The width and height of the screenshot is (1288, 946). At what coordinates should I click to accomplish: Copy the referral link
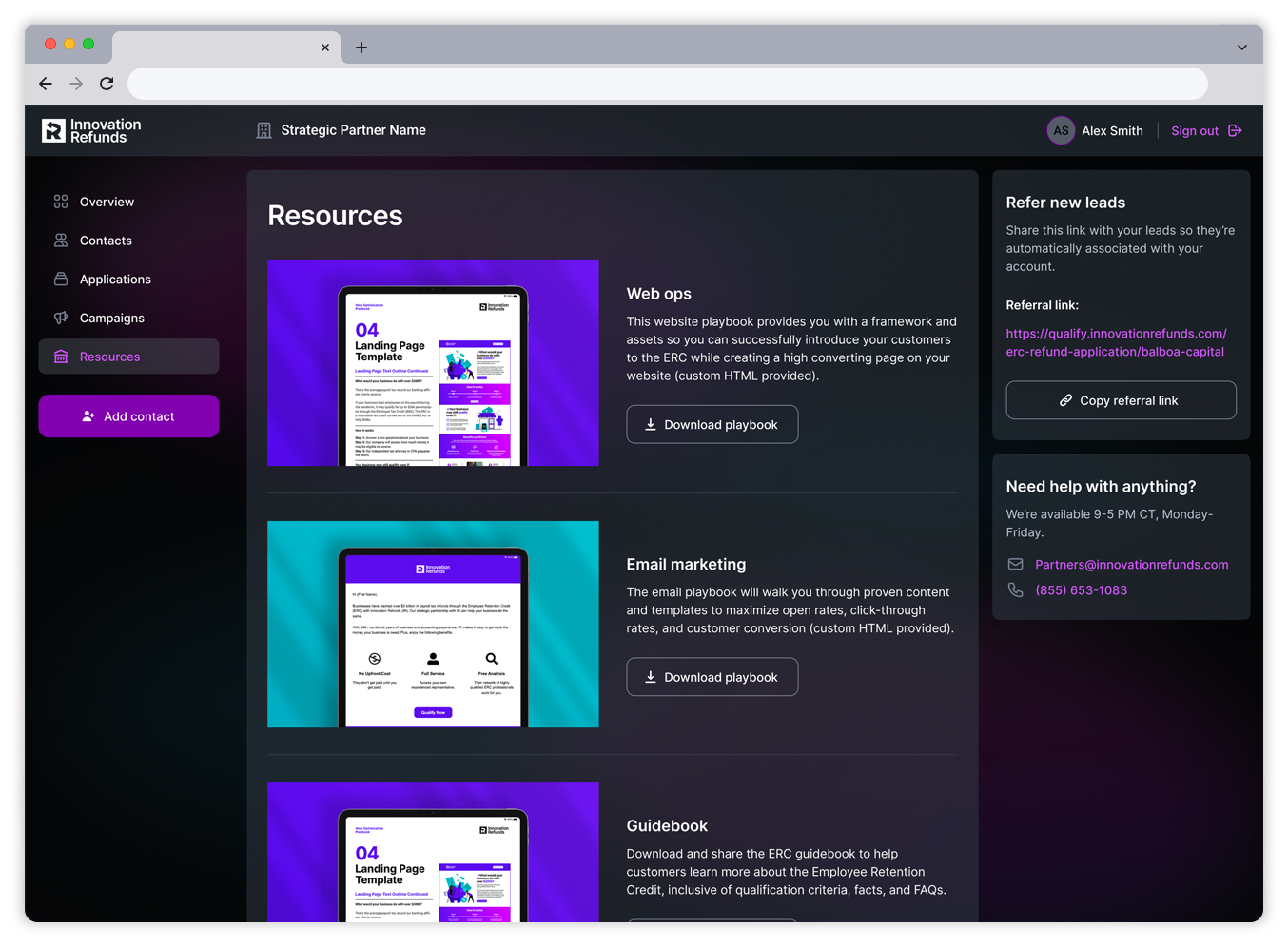[1121, 400]
